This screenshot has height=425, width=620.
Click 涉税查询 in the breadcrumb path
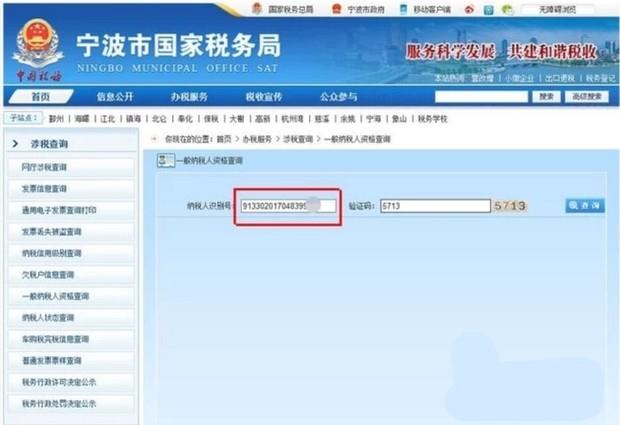click(x=298, y=139)
